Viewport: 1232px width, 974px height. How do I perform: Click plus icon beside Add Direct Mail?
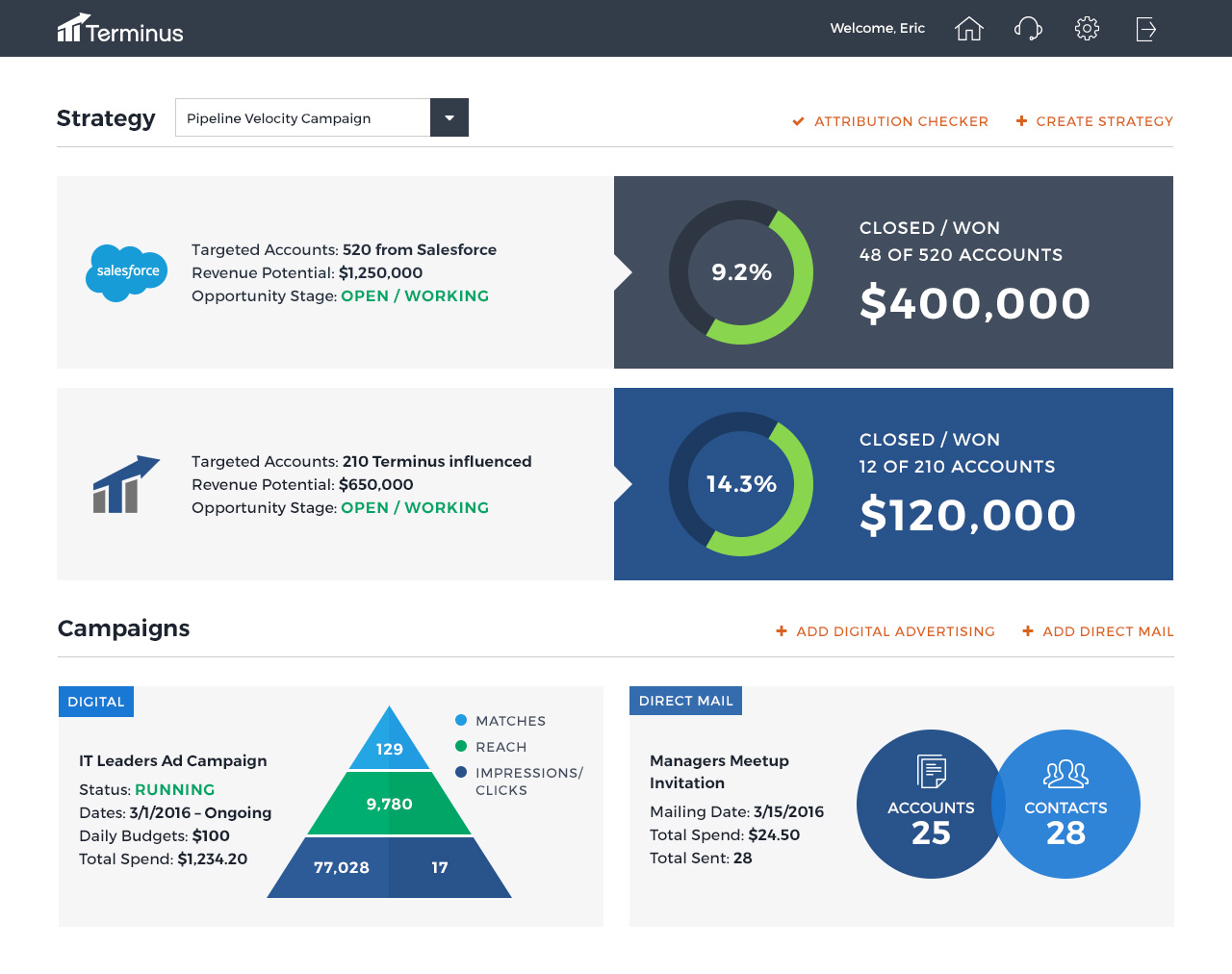(1028, 631)
